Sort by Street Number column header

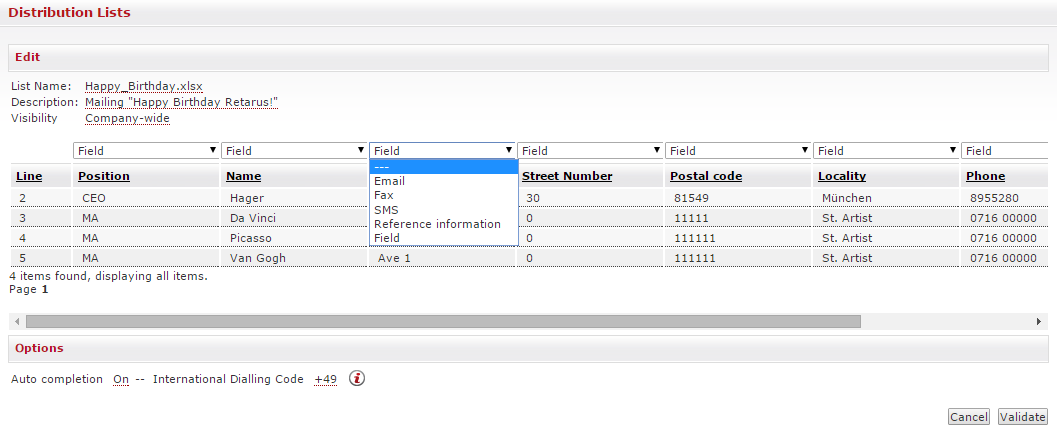point(567,176)
